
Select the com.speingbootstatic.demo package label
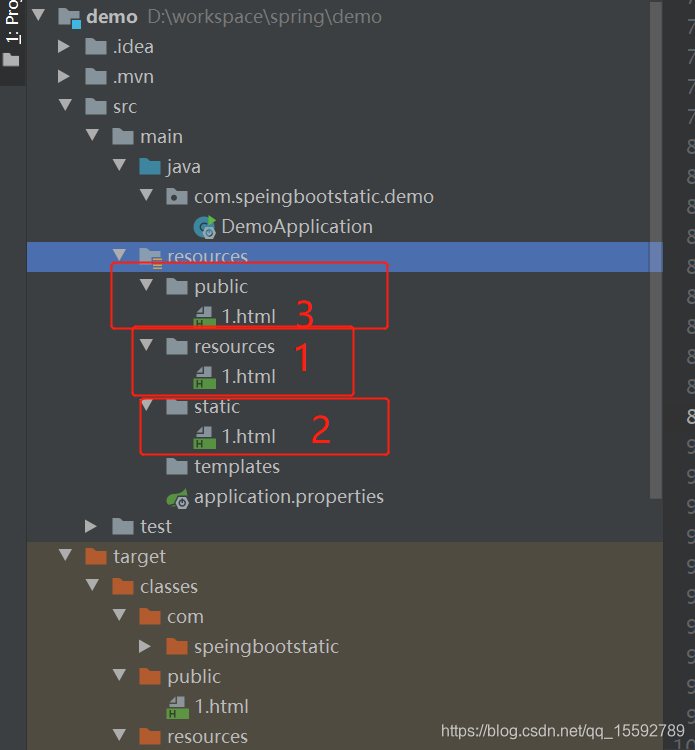314,197
